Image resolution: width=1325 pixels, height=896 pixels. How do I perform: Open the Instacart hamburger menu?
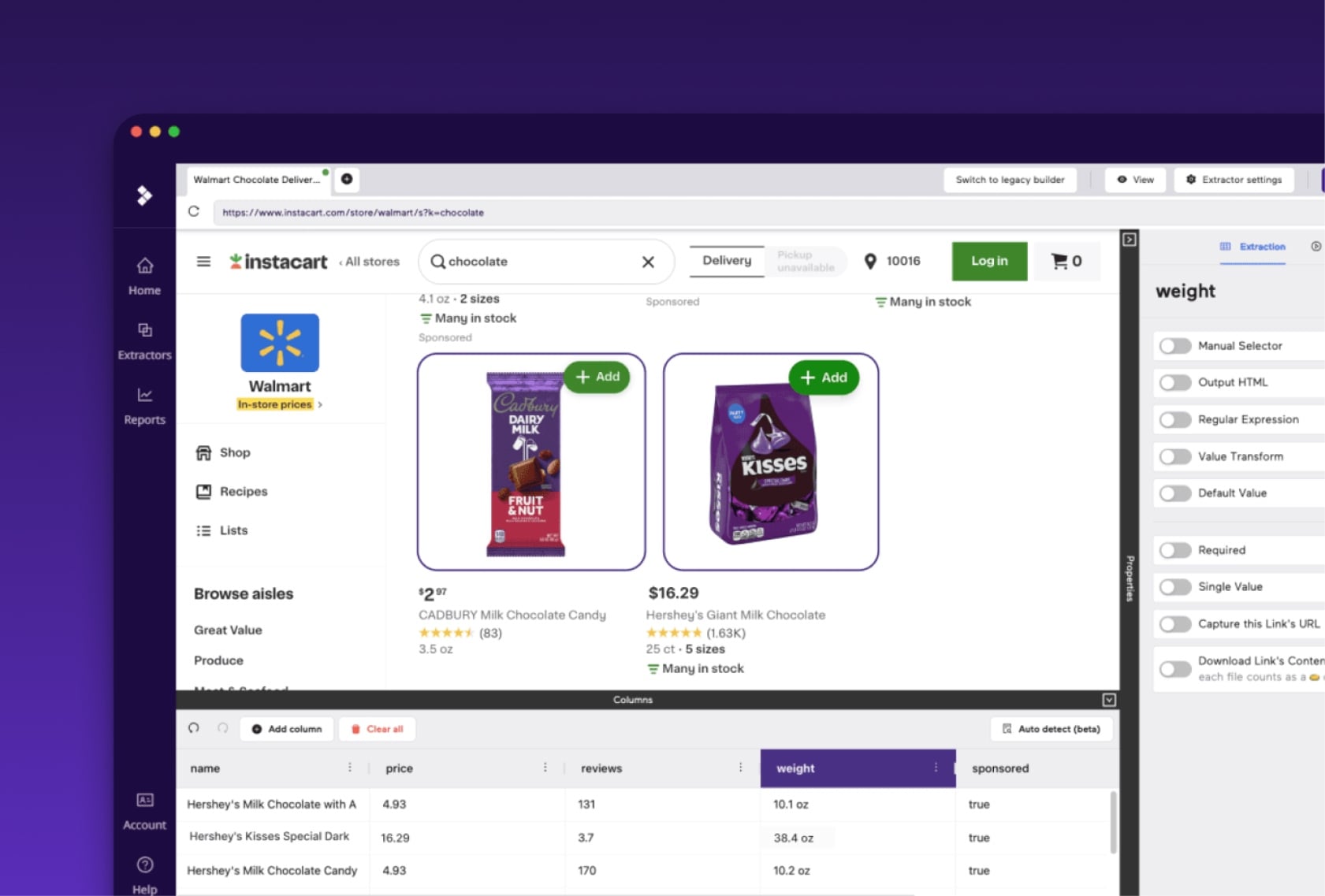[203, 261]
